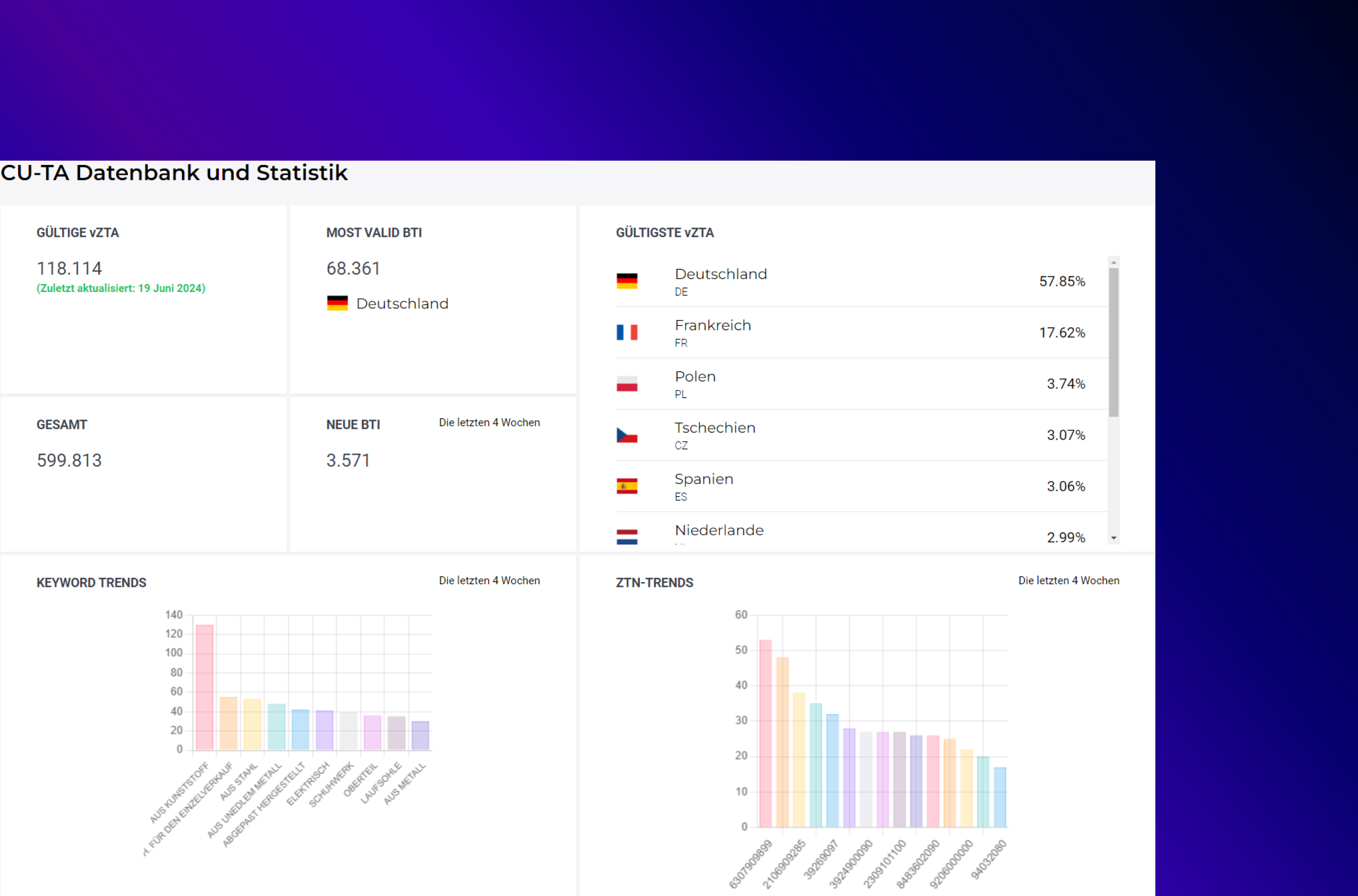Image resolution: width=1358 pixels, height=896 pixels.
Task: Click the Tschechien country name
Action: click(715, 428)
